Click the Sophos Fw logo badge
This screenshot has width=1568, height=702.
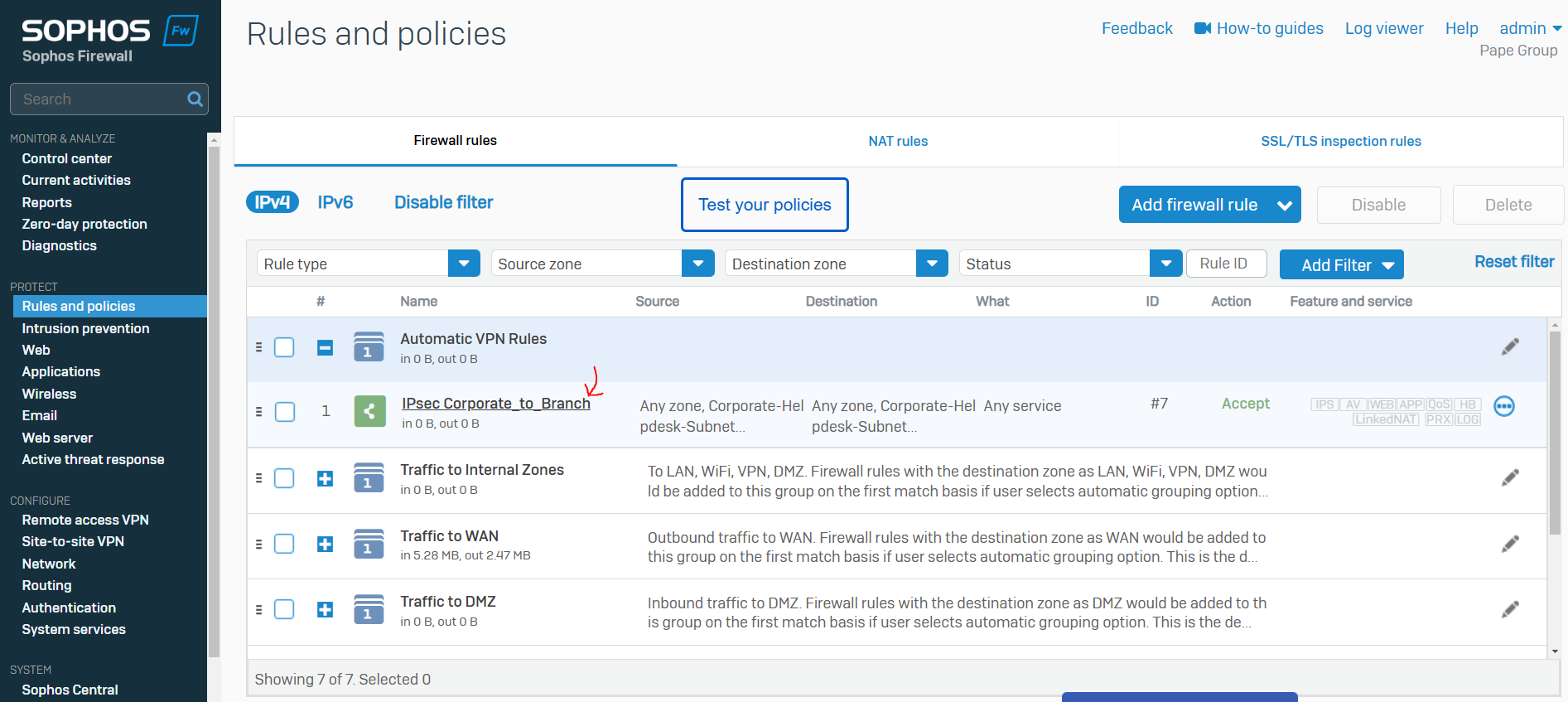tap(181, 31)
